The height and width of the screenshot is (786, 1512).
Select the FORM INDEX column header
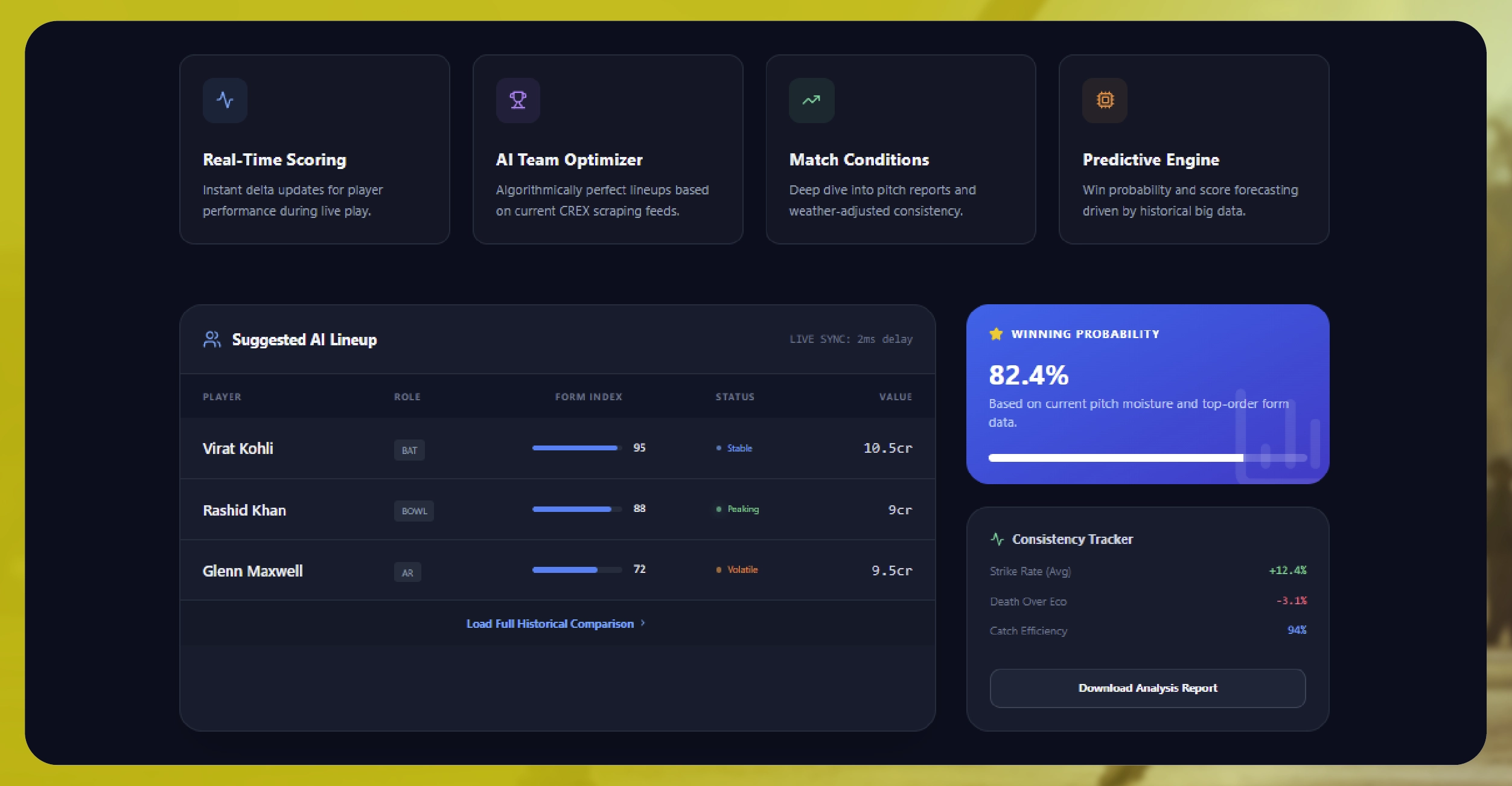[589, 397]
